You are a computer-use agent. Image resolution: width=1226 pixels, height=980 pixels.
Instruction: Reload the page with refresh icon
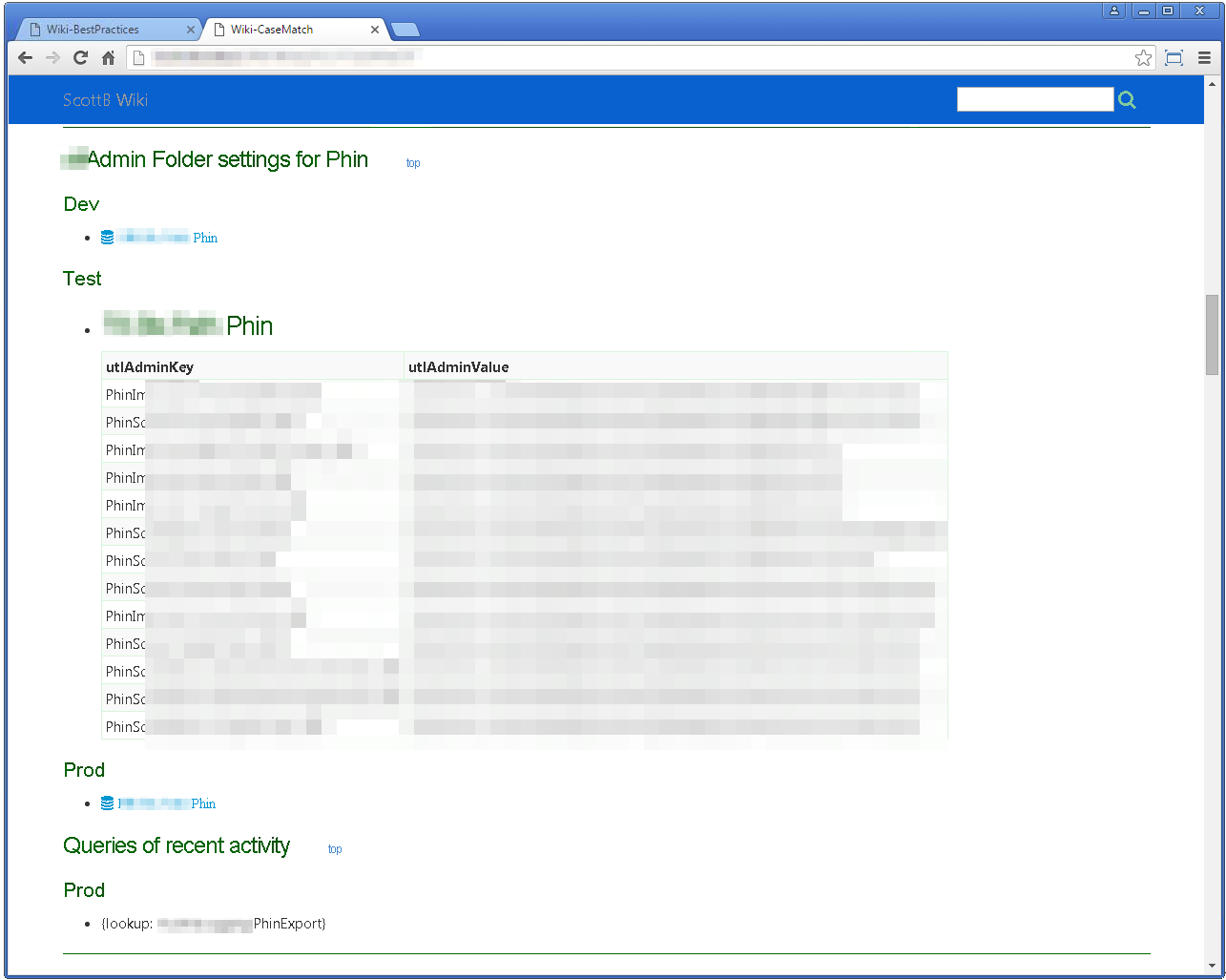(x=80, y=58)
